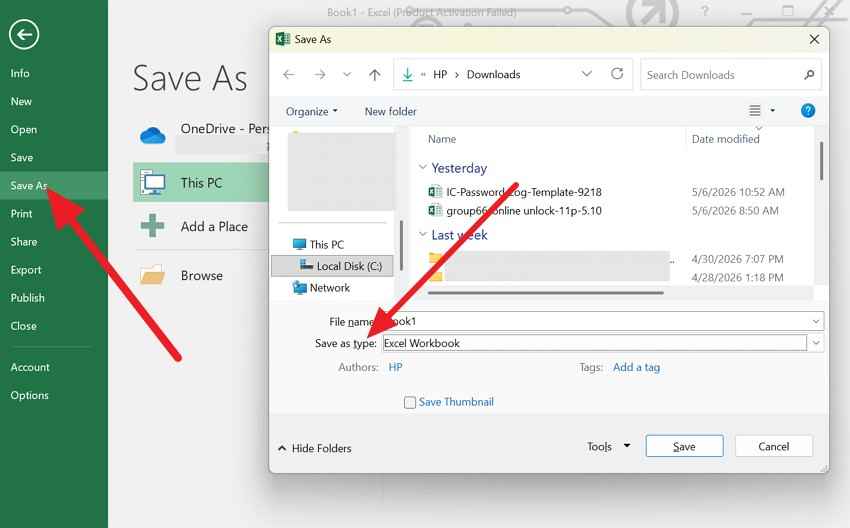Open the view options dropdown arrow
This screenshot has height=528, width=850.
[773, 111]
